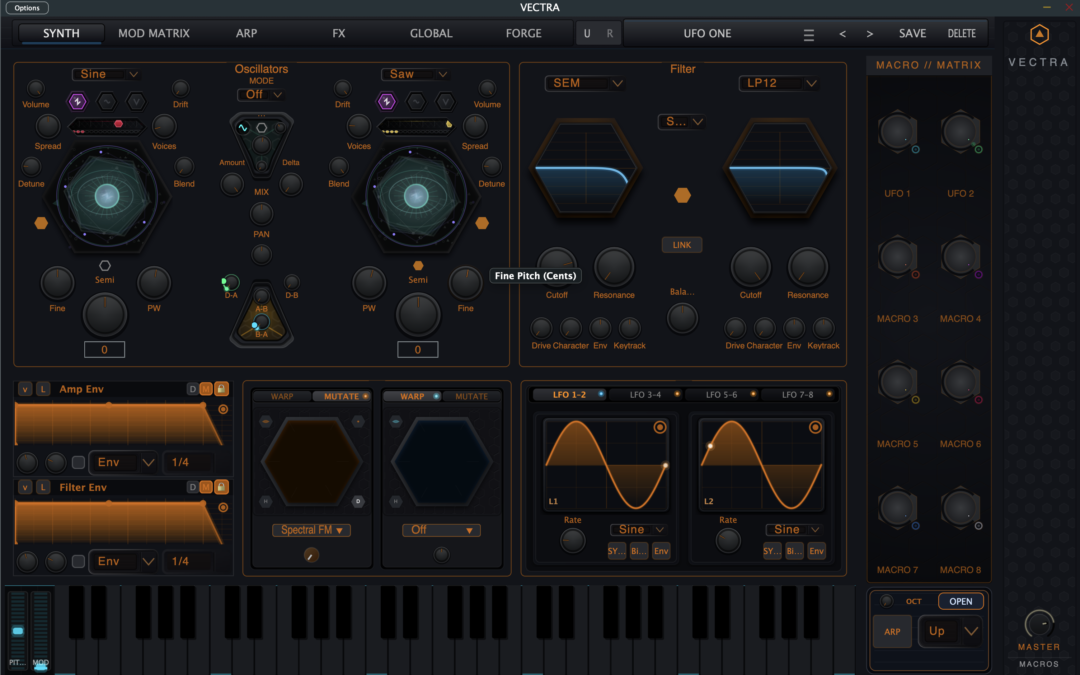
Task: Click the hamburger preset menu icon beside UFO ONE
Action: click(808, 32)
